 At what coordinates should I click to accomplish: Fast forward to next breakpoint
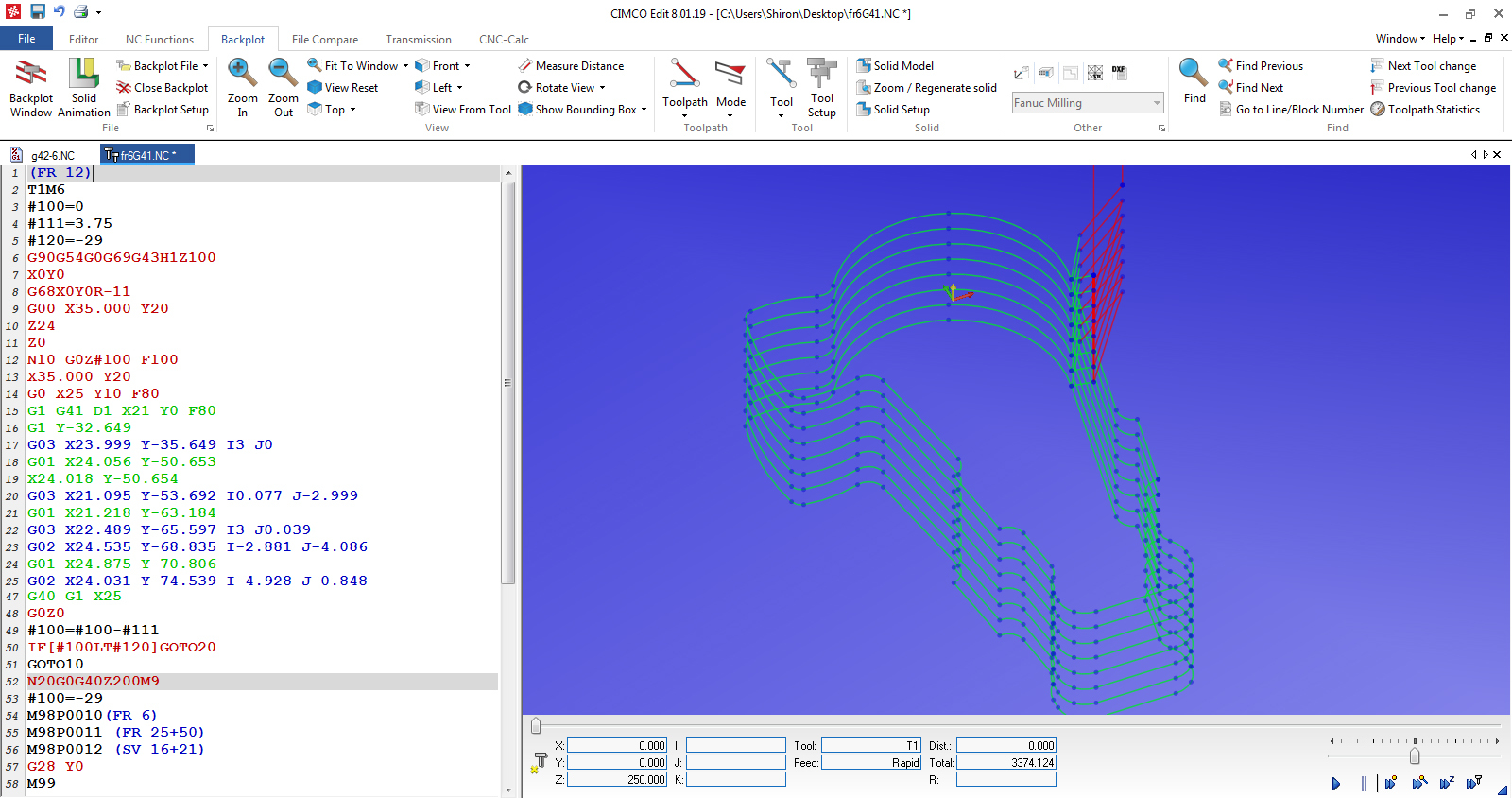pyautogui.click(x=1391, y=783)
